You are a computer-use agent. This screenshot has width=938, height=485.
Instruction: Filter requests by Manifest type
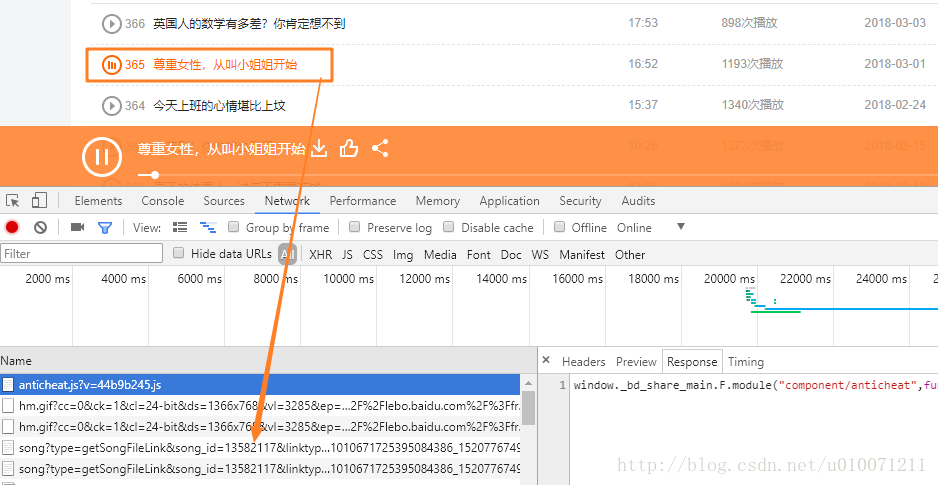pos(582,255)
